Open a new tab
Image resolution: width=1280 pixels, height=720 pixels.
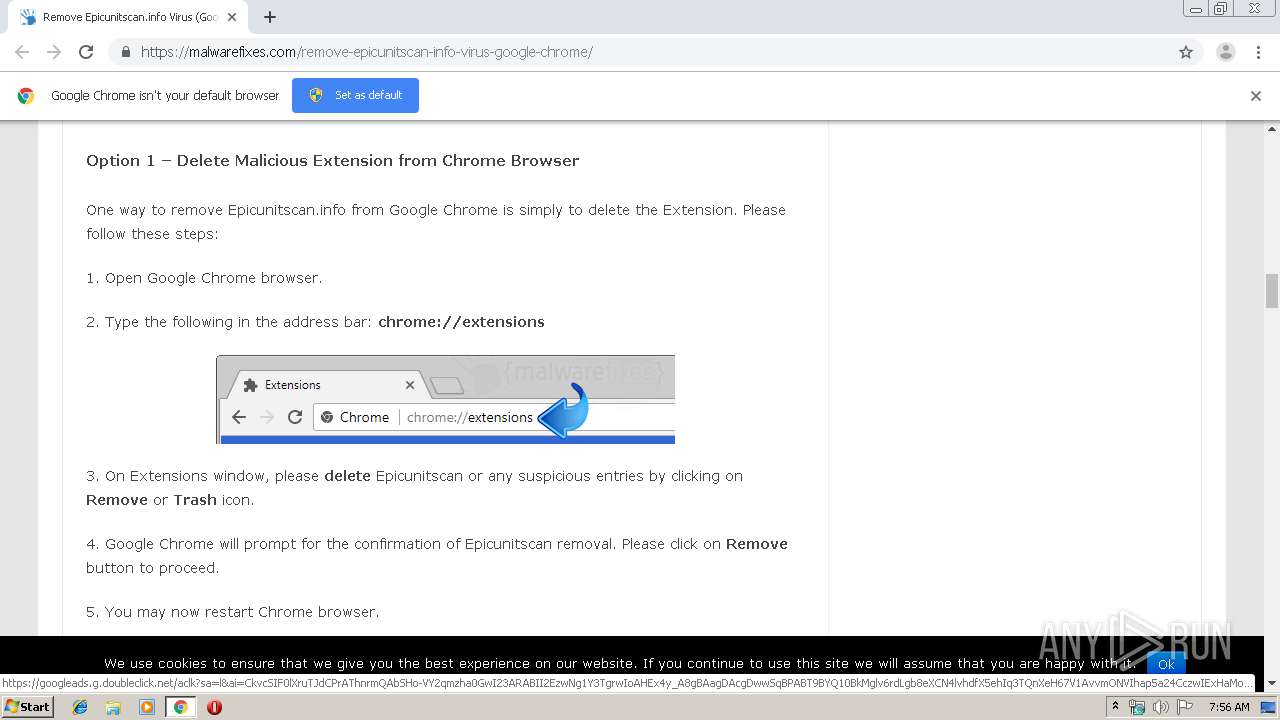[270, 17]
